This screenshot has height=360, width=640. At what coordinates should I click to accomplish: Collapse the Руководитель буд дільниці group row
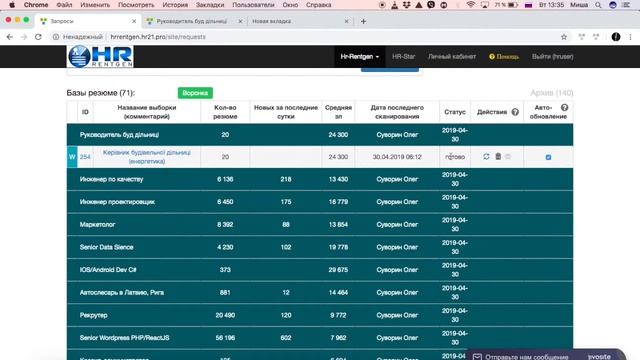point(320,135)
